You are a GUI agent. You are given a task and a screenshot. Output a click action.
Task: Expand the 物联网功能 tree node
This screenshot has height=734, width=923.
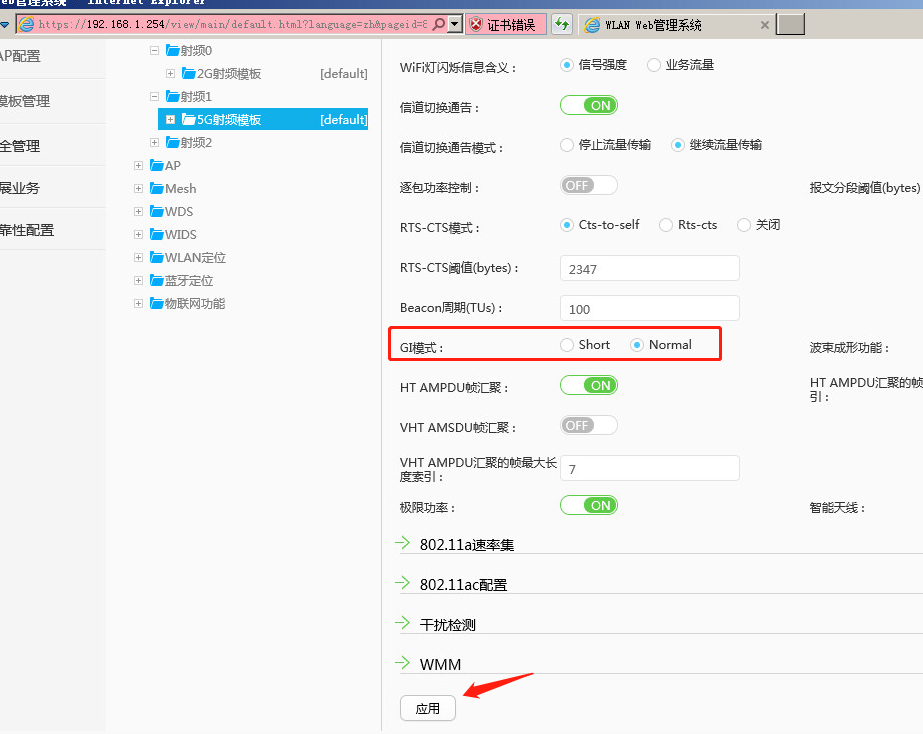pos(138,304)
